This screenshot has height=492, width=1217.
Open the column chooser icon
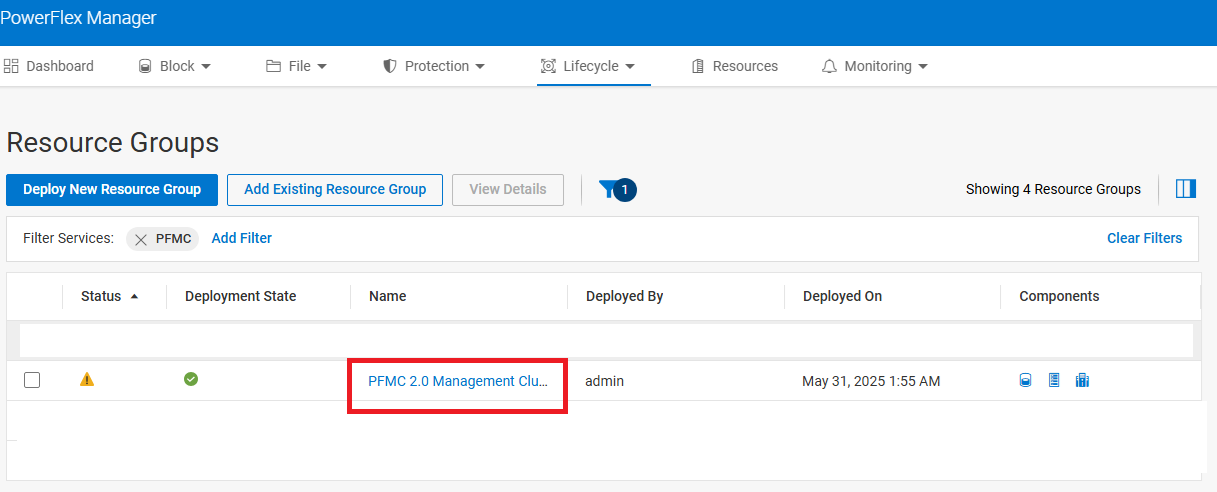click(1186, 189)
